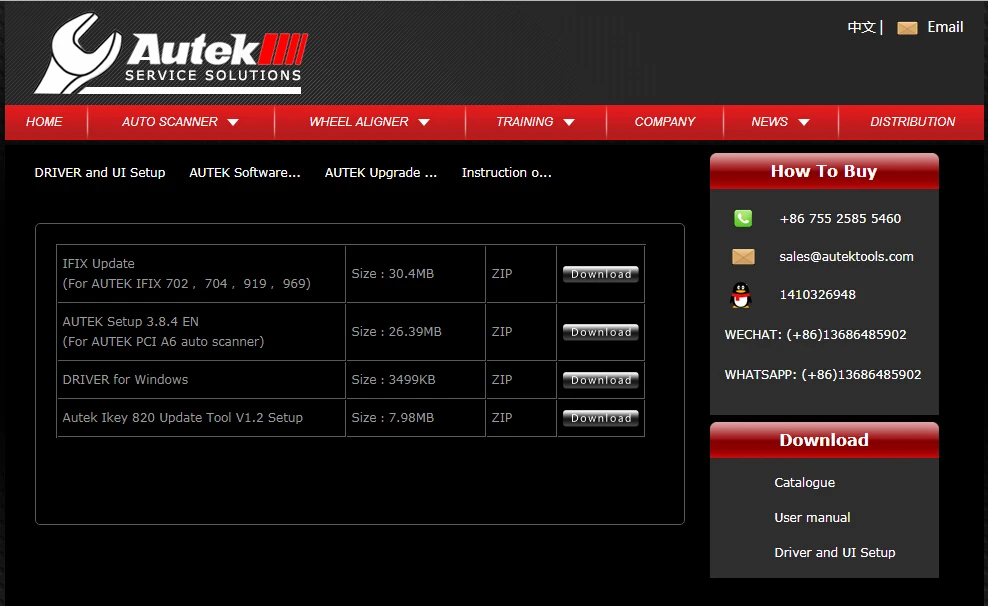988x606 pixels.
Task: Click Autek Ikey 820 Update Tool title
Action: (x=183, y=417)
